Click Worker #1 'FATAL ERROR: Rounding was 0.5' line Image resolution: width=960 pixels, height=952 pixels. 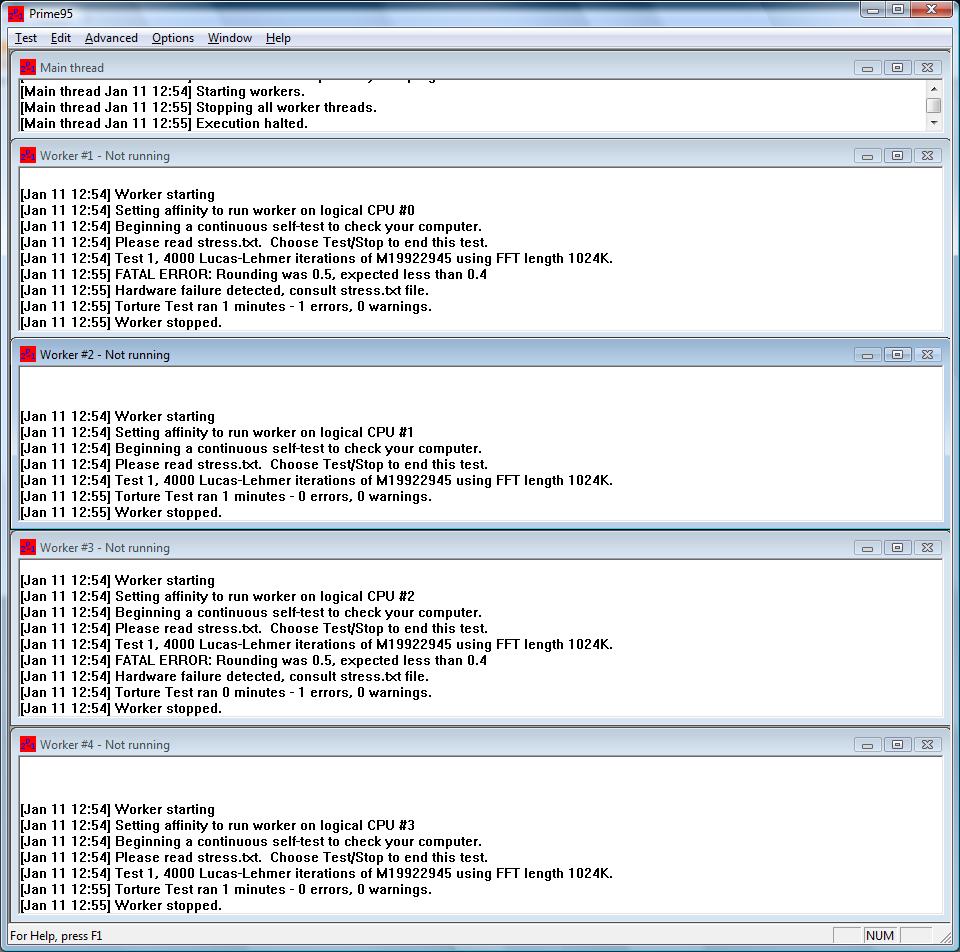click(253, 274)
